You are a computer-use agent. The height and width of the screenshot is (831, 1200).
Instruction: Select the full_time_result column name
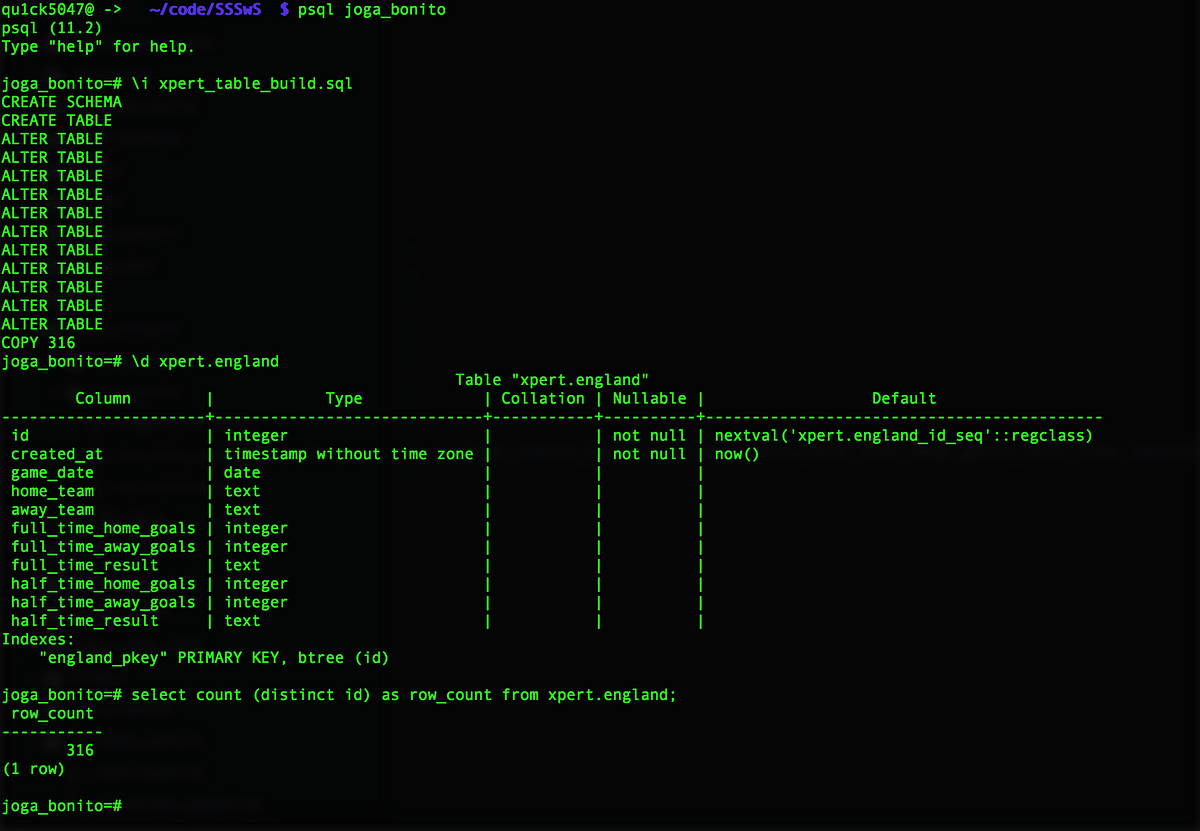[x=84, y=565]
